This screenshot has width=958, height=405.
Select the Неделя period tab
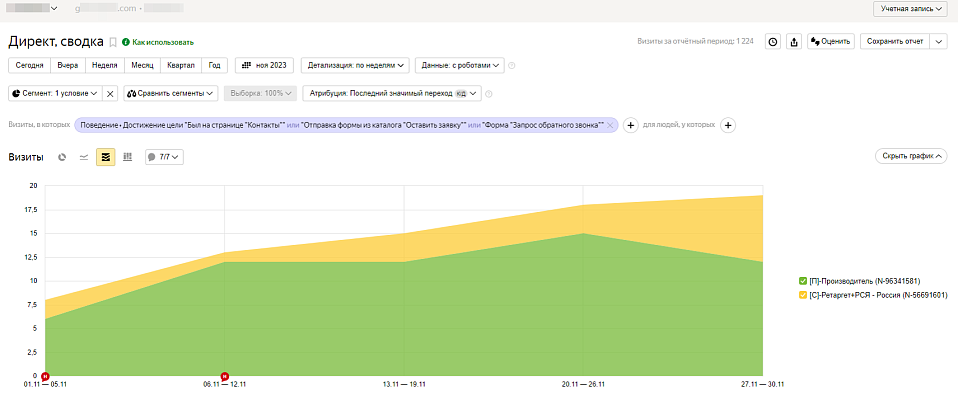104,65
